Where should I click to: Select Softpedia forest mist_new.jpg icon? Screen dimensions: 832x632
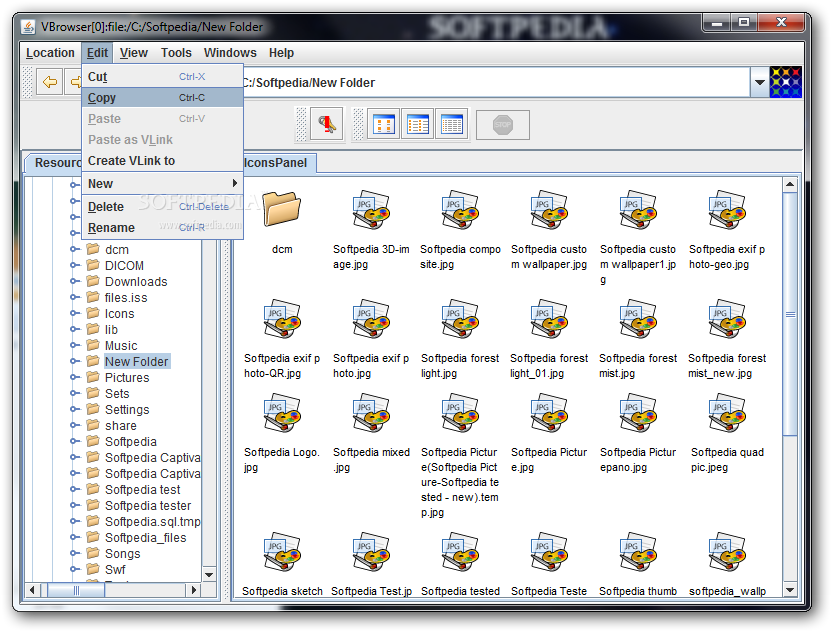point(727,318)
